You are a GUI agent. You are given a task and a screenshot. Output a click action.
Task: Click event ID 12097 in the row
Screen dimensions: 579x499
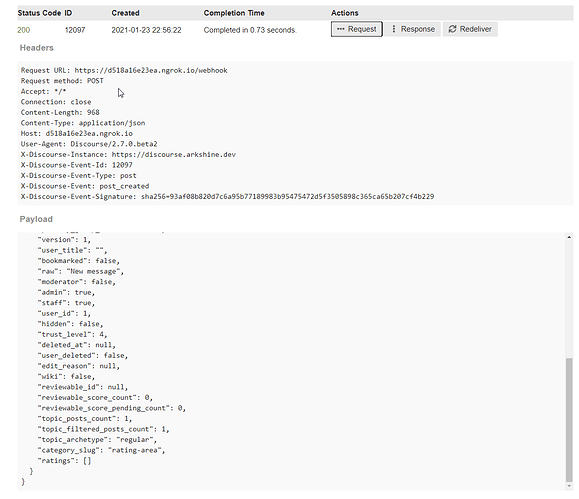[x=75, y=30]
